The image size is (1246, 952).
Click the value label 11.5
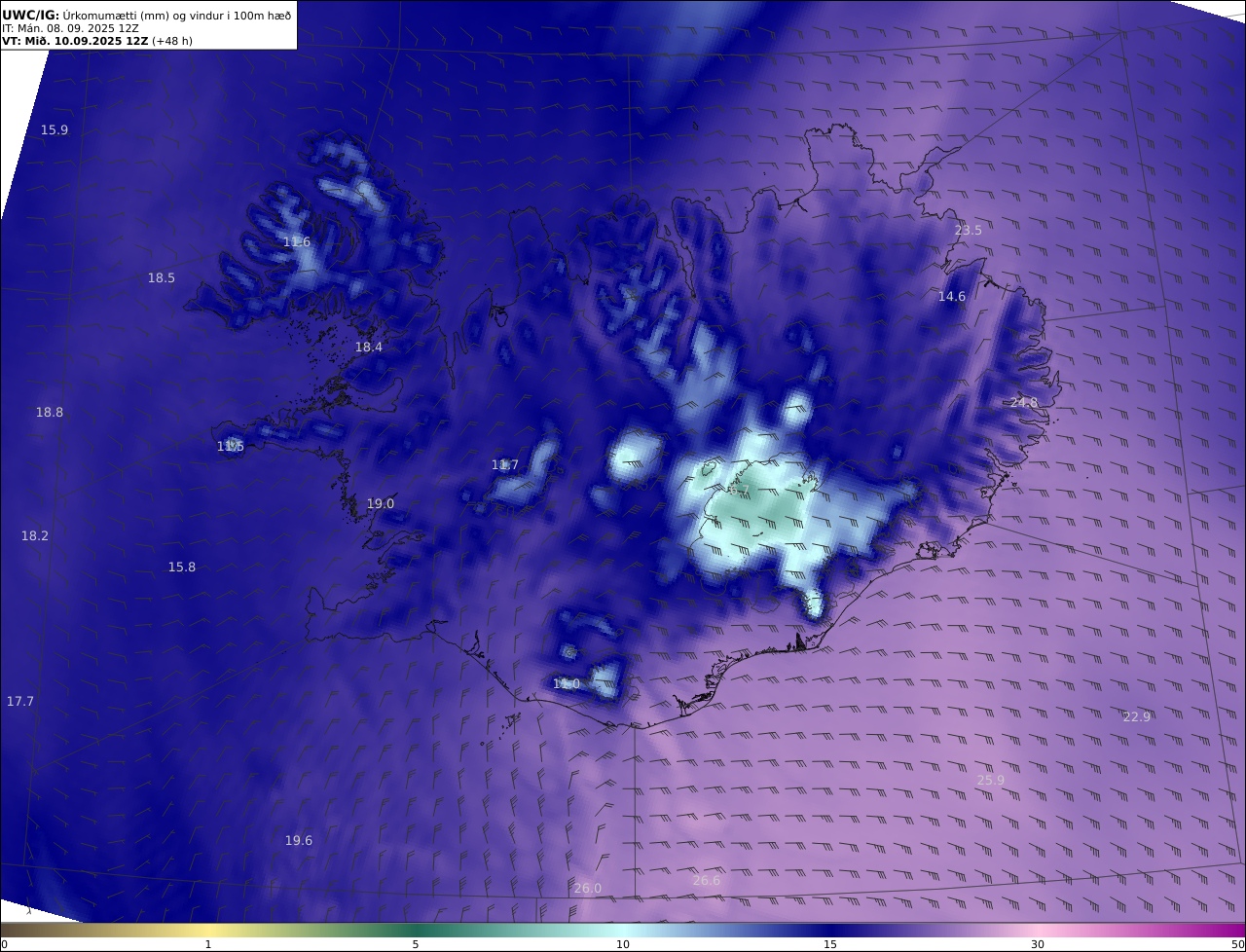point(231,446)
